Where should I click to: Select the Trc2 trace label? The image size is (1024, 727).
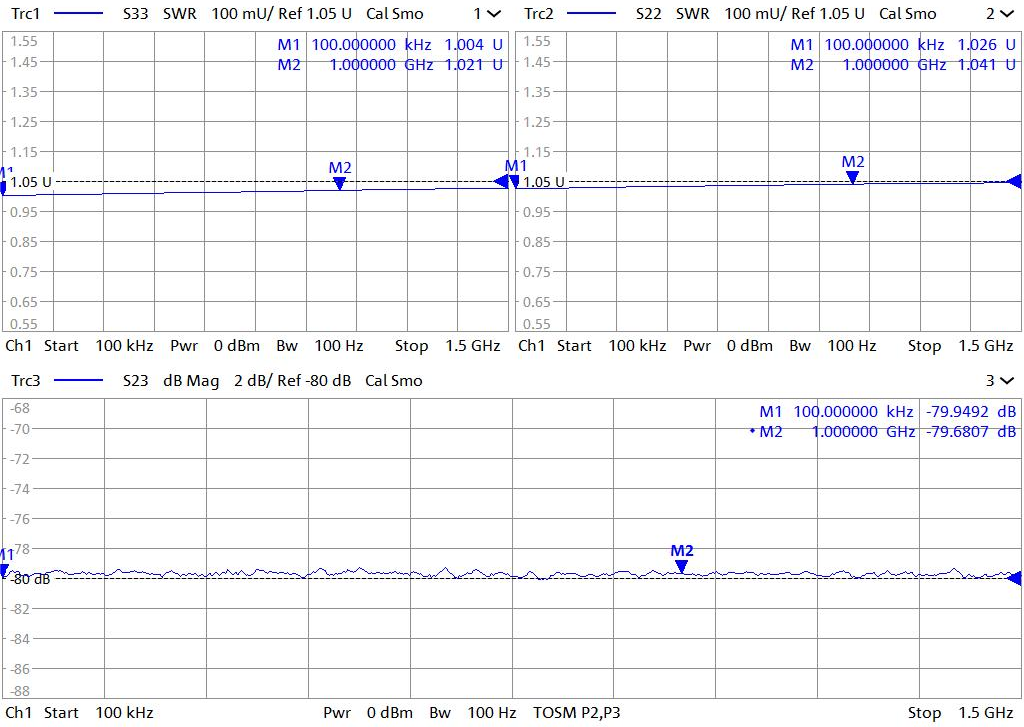coord(539,14)
